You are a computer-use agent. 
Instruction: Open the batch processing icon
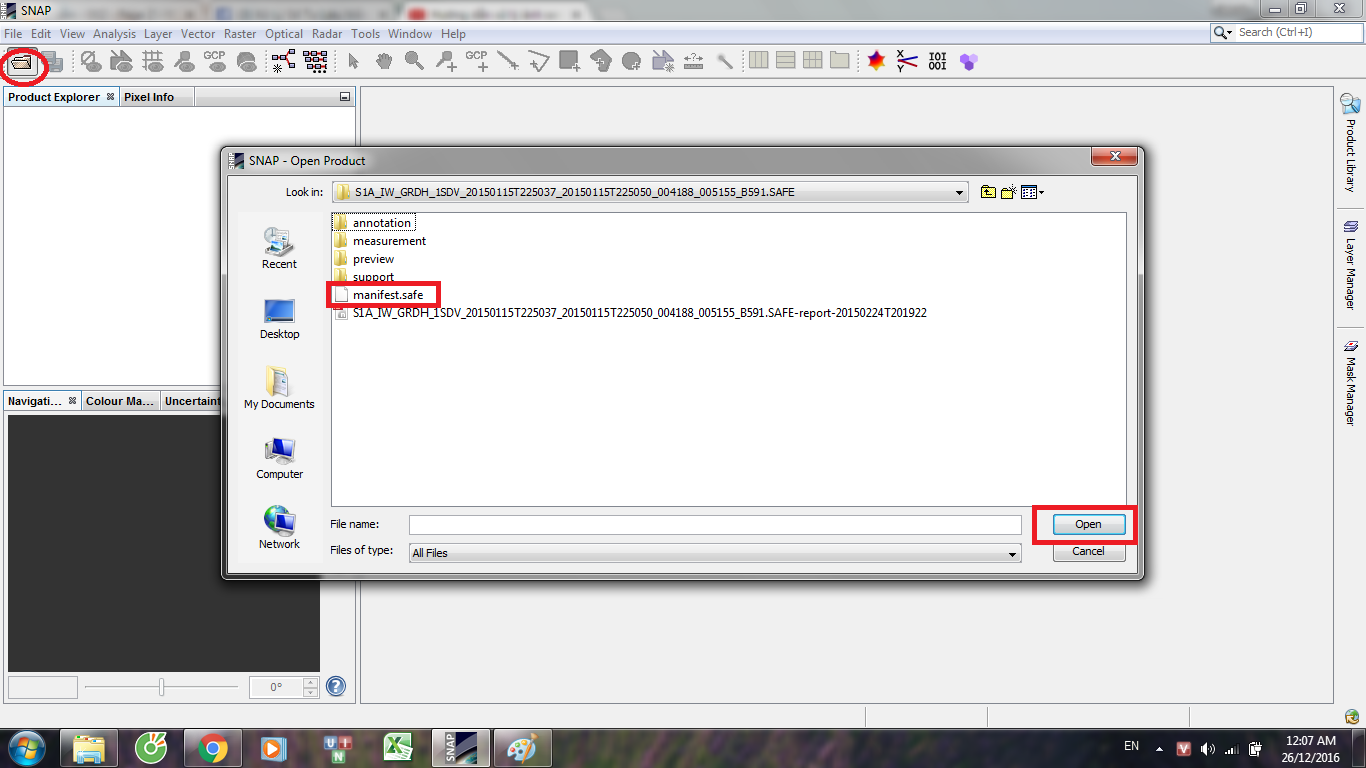tap(316, 61)
